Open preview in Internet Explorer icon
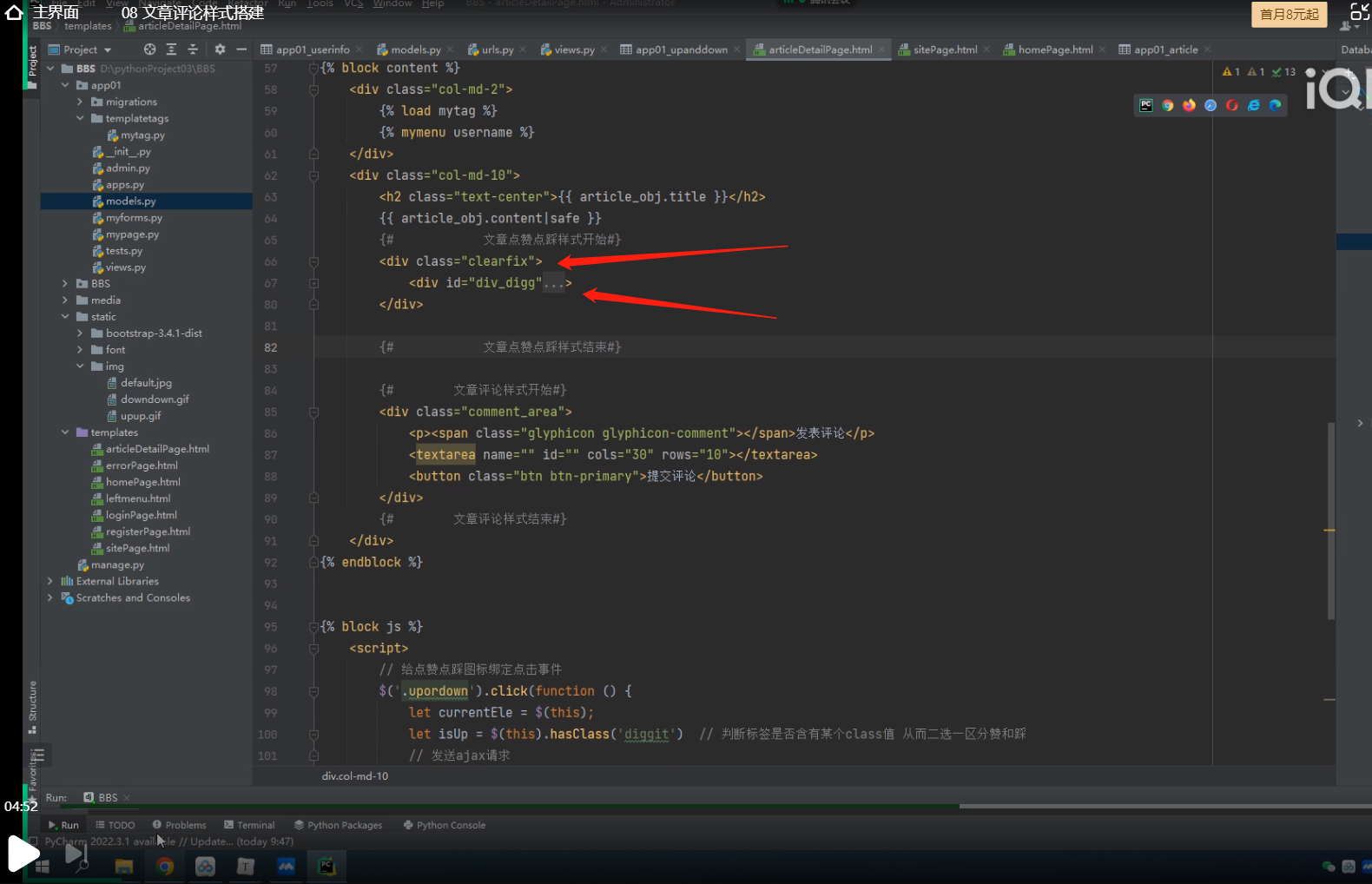Image resolution: width=1372 pixels, height=884 pixels. [1254, 105]
